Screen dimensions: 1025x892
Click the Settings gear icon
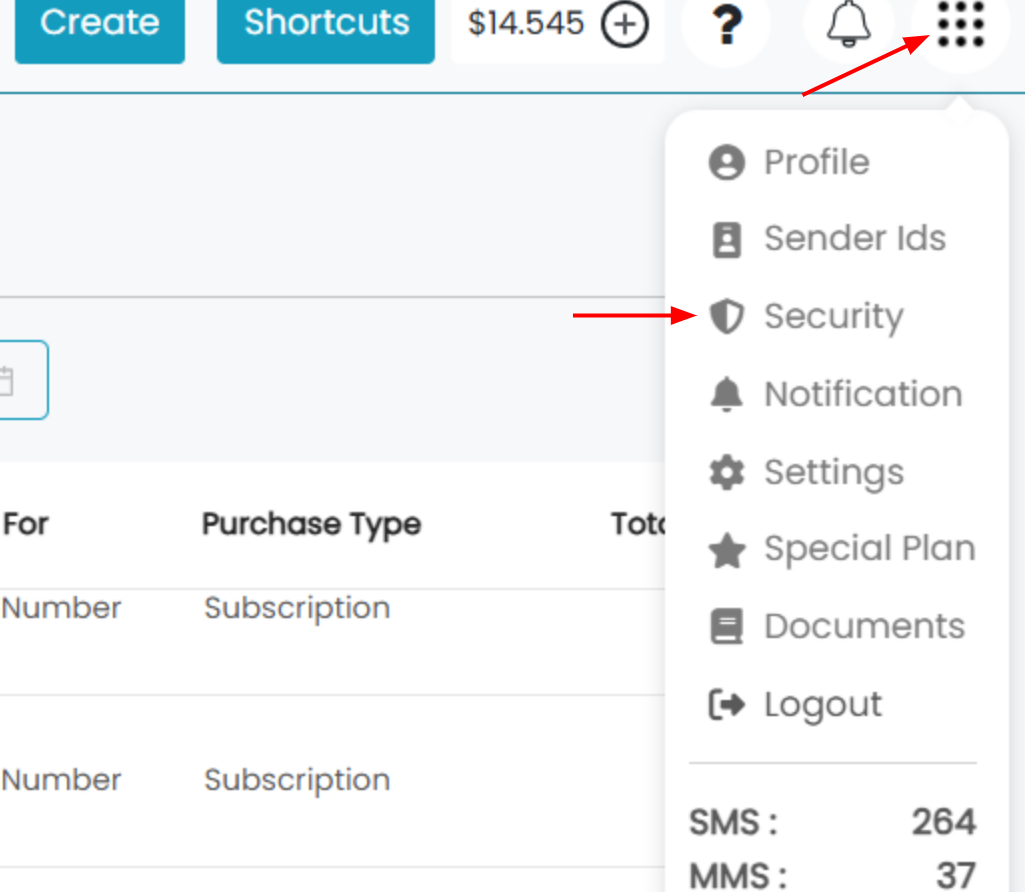(x=726, y=472)
